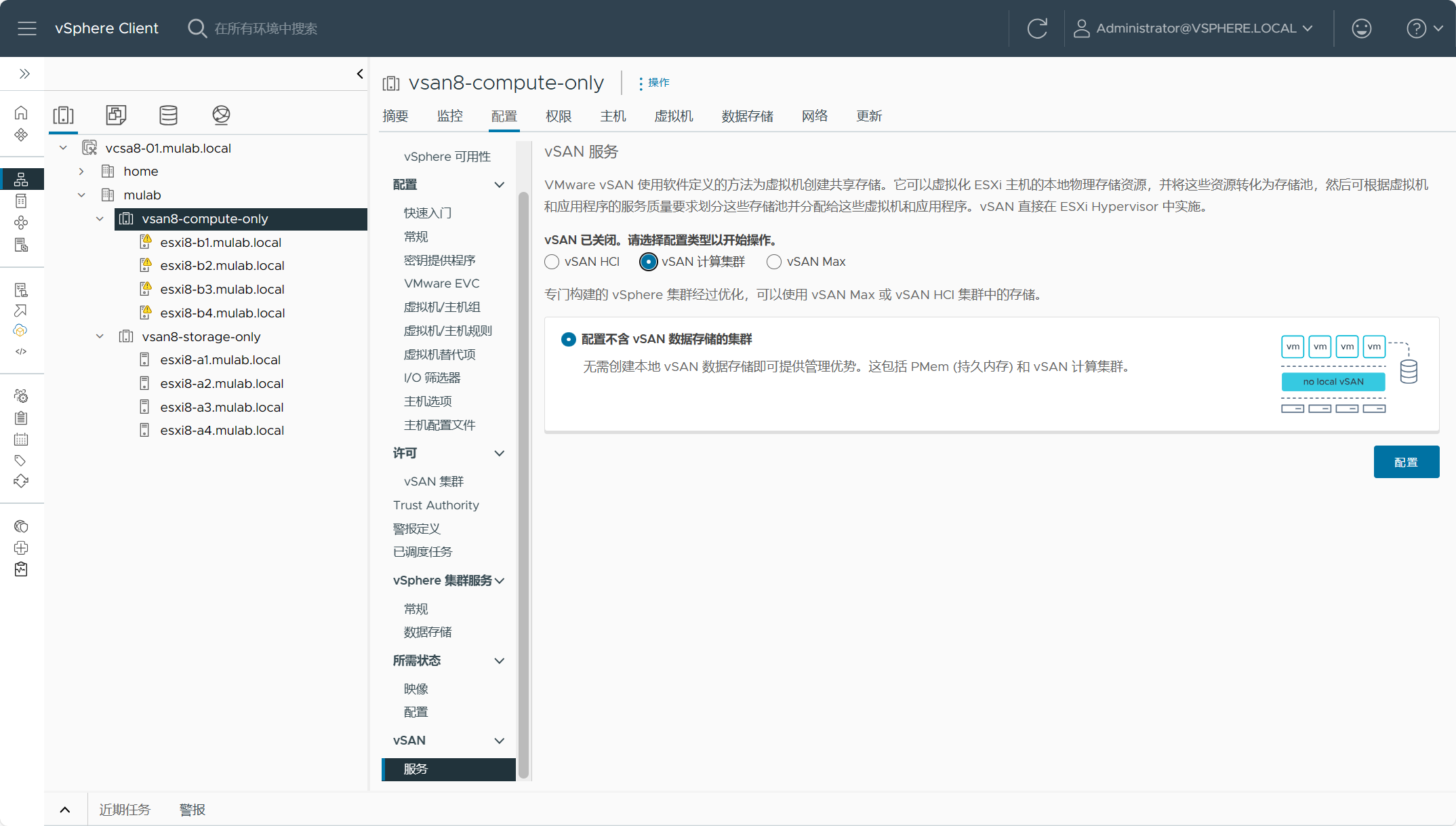
Task: Expand the home datacenter node
Action: [x=81, y=172]
